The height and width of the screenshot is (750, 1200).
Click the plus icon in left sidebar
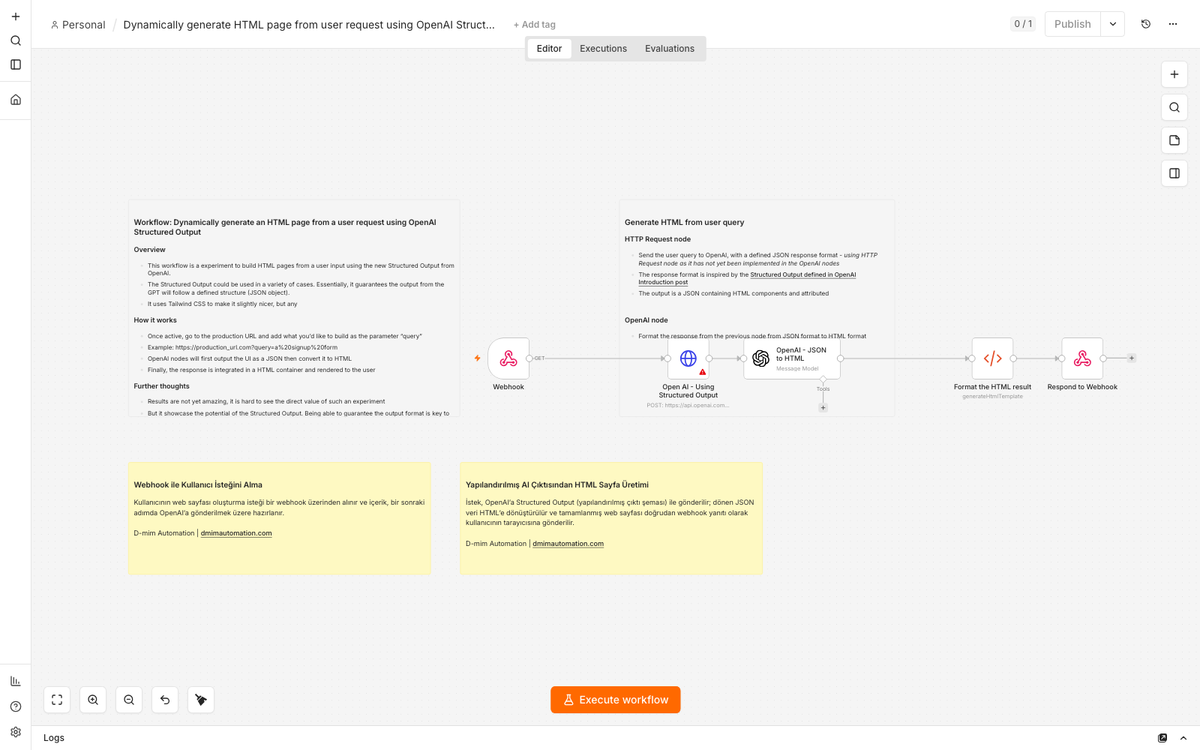[x=15, y=17]
